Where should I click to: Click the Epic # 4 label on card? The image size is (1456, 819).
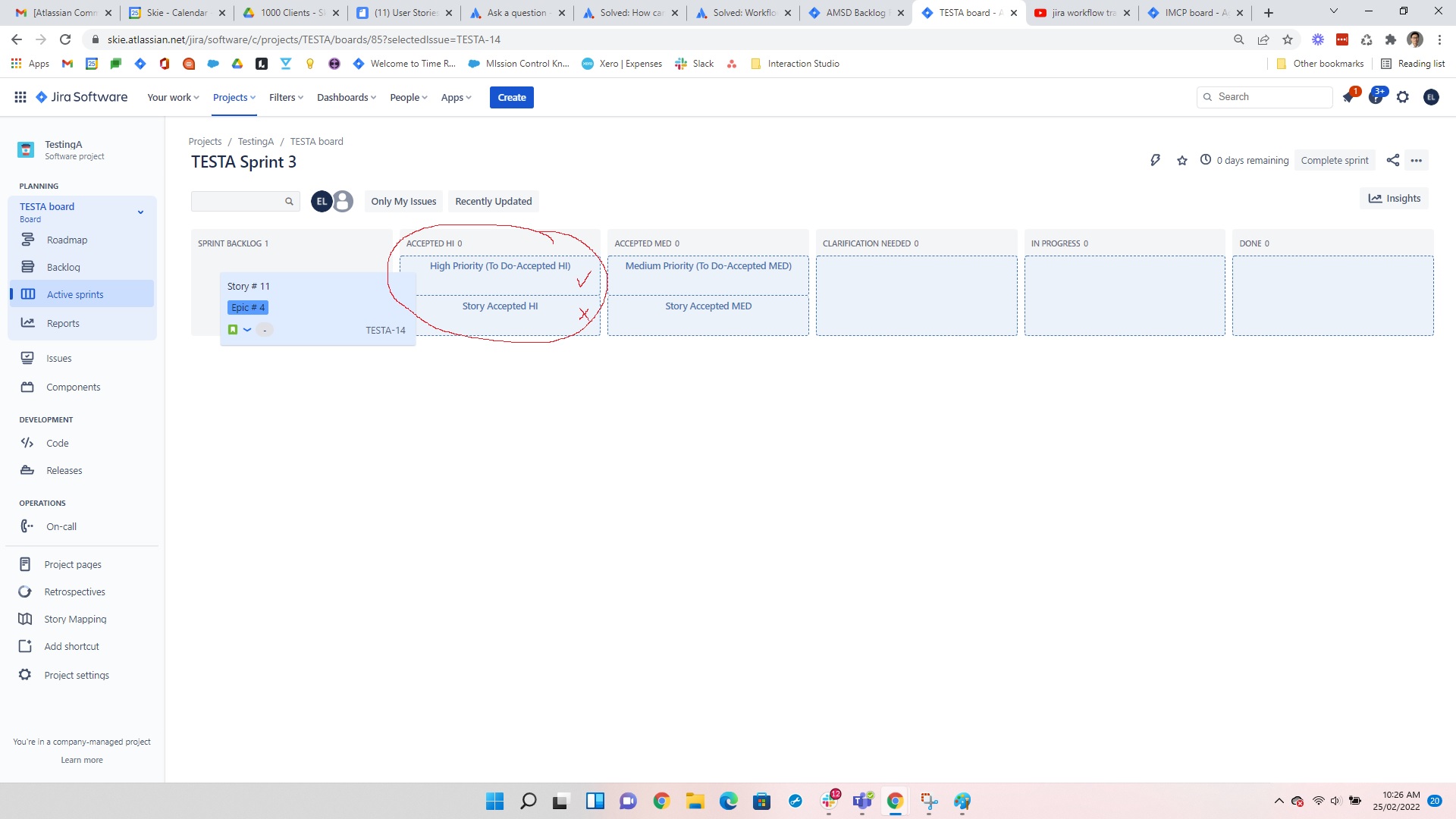[x=248, y=307]
